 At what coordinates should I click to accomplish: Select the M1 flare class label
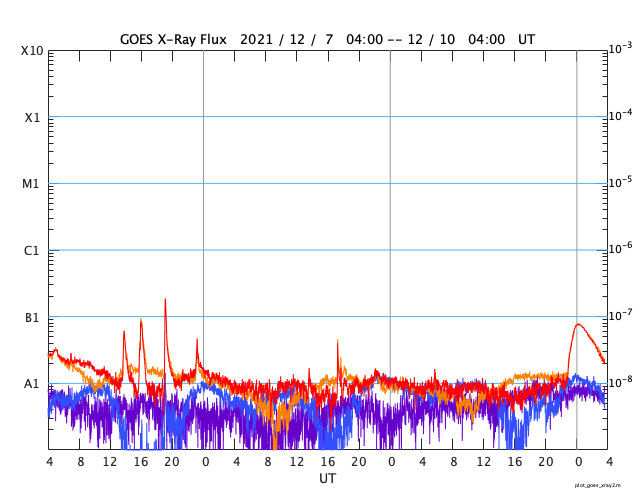(x=31, y=184)
